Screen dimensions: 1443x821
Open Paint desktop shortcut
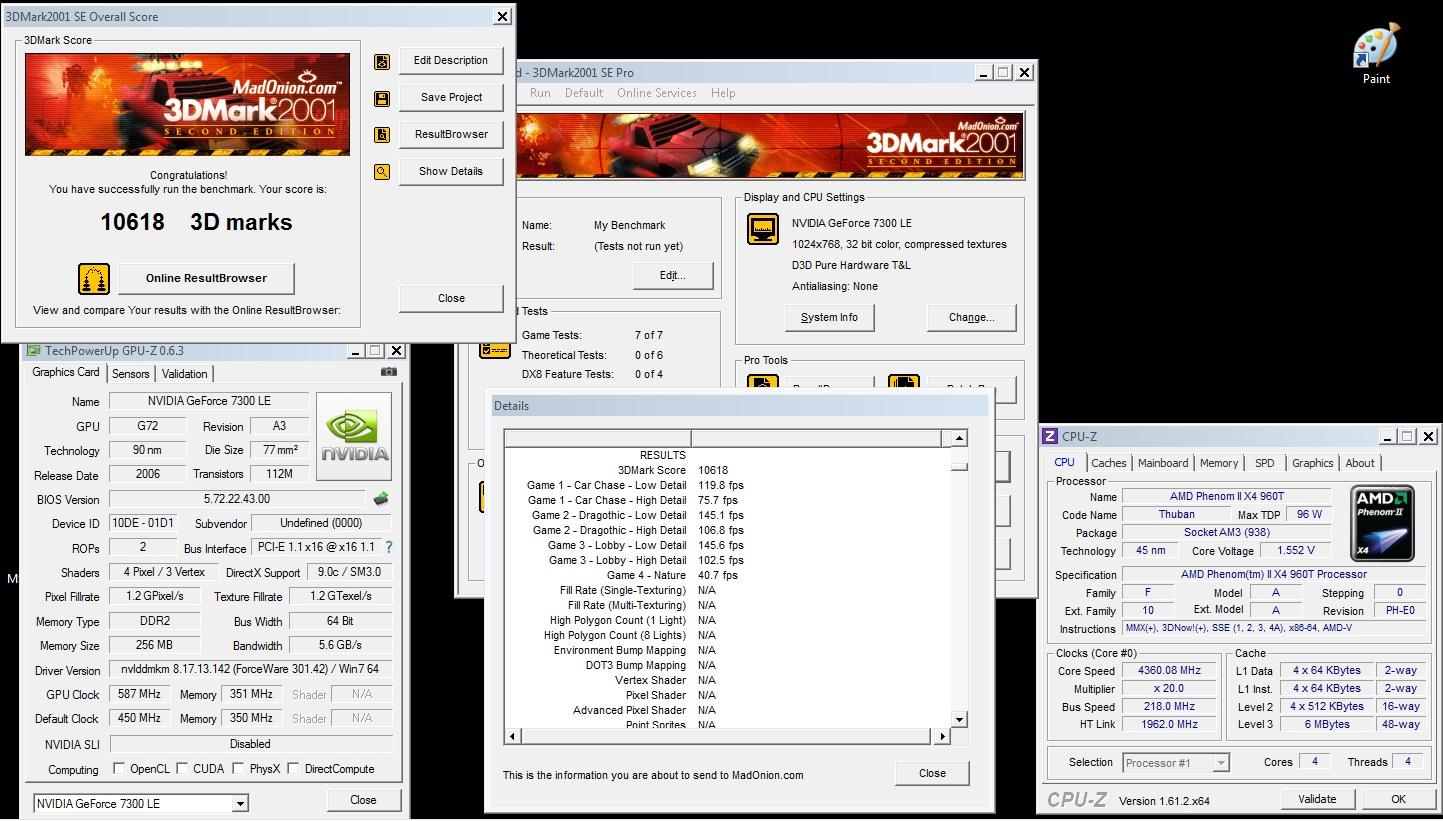coord(1376,55)
